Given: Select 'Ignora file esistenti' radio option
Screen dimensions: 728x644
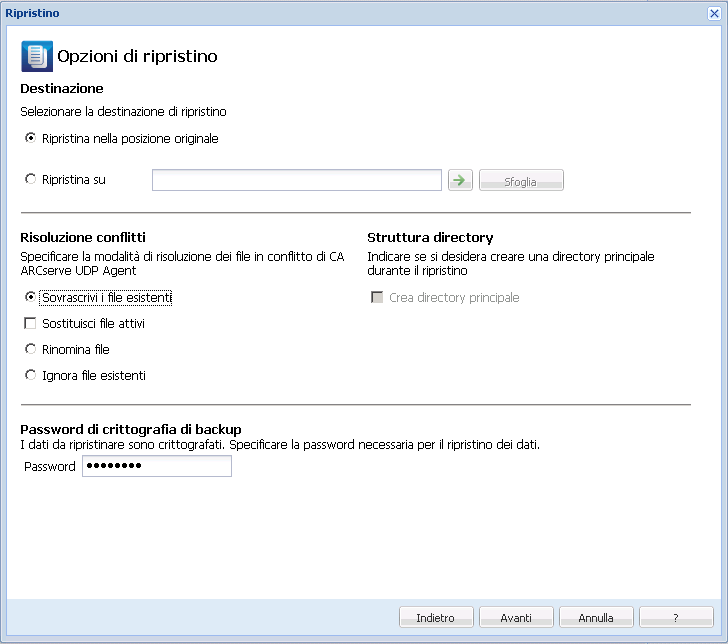Looking at the screenshot, I should pos(30,375).
